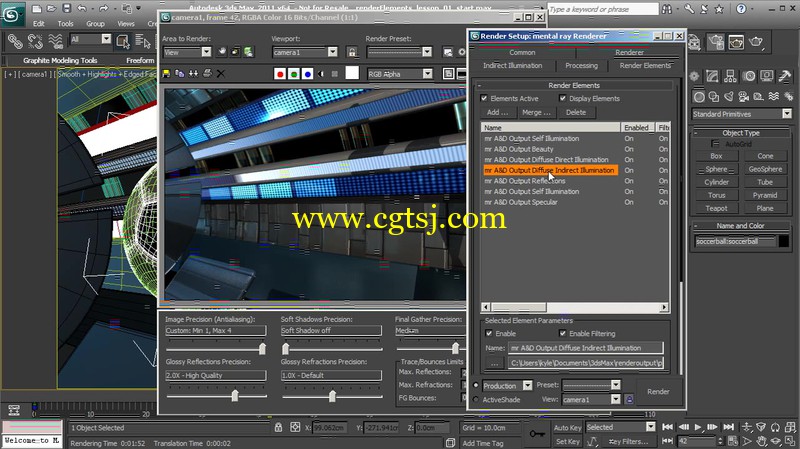Toggle the Elements Active checkbox

(484, 98)
